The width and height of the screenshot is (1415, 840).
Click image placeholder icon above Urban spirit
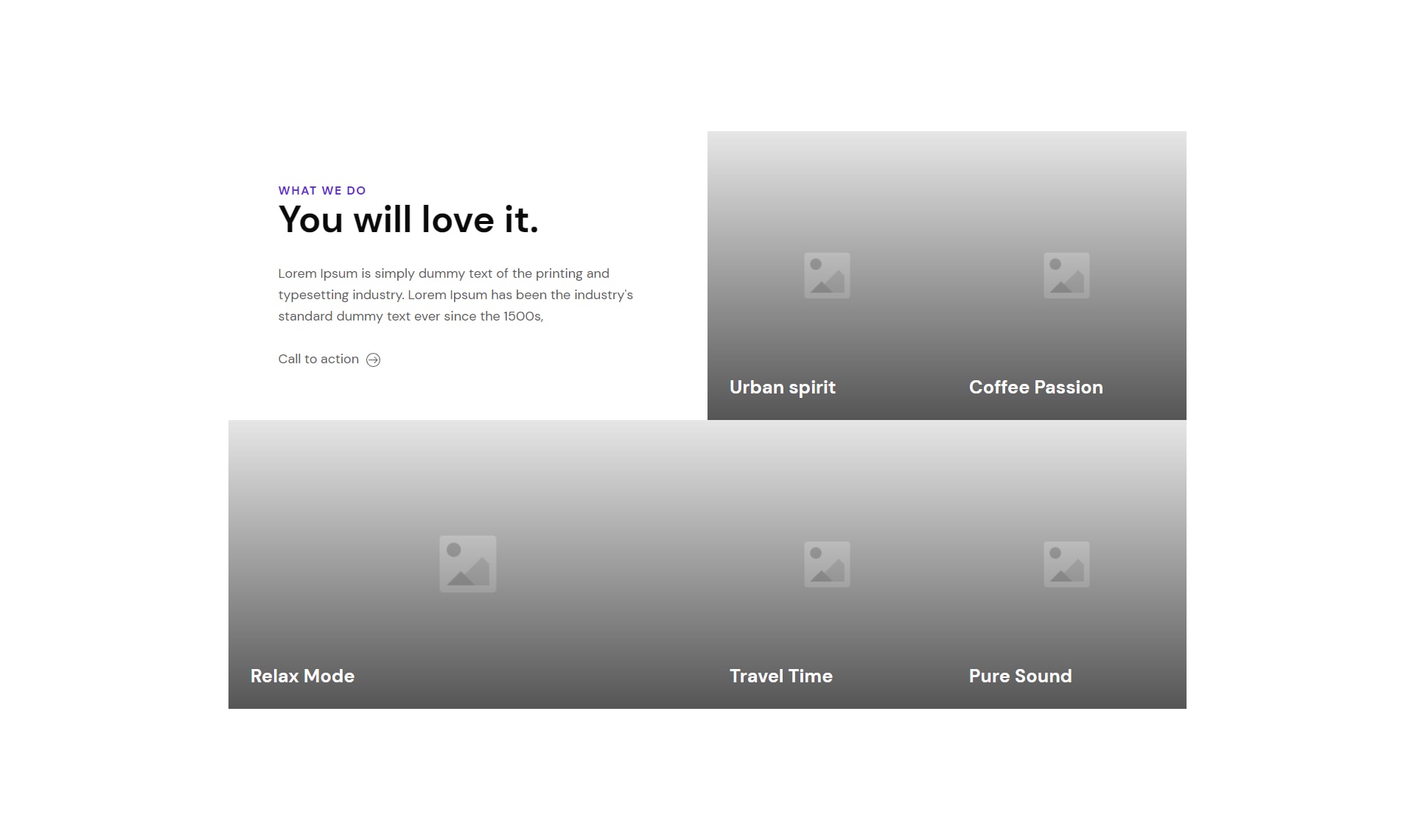tap(827, 276)
